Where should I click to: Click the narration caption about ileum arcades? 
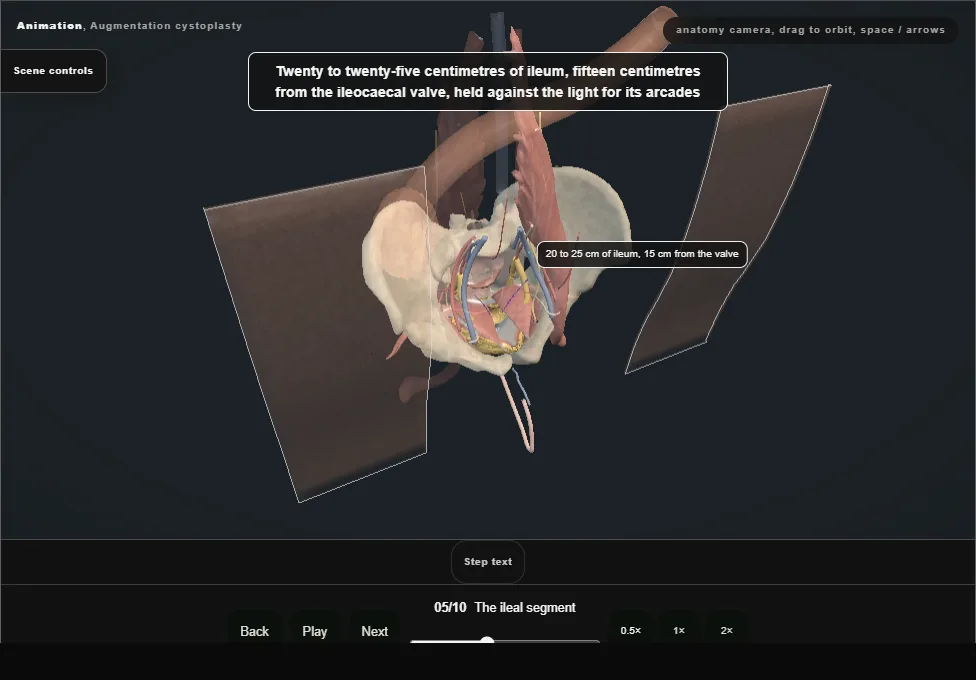487,82
